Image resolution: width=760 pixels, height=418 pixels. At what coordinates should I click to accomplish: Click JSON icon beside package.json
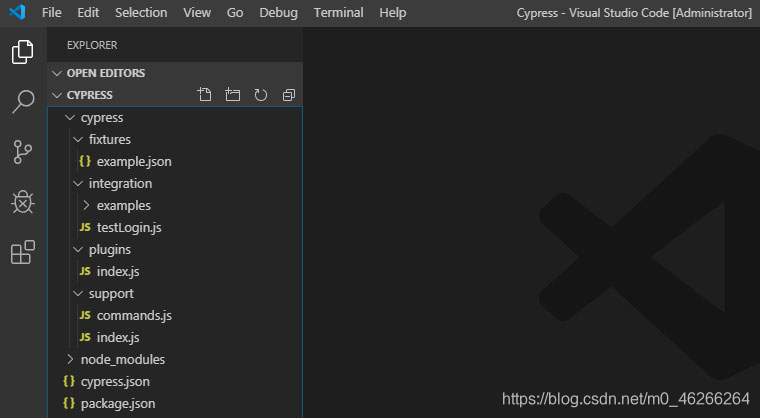click(69, 403)
